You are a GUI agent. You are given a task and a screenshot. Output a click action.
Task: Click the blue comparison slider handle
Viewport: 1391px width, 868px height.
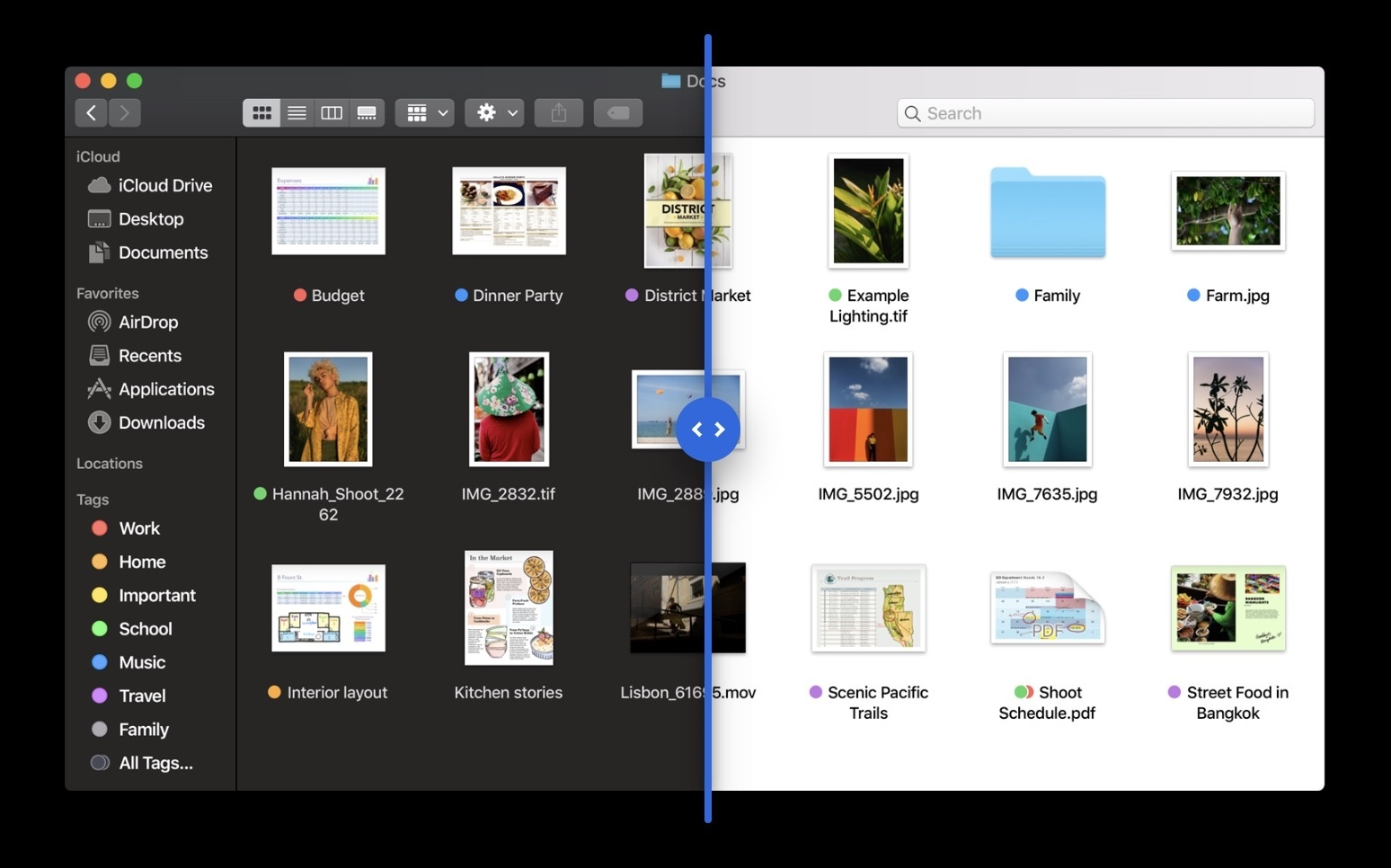click(708, 430)
